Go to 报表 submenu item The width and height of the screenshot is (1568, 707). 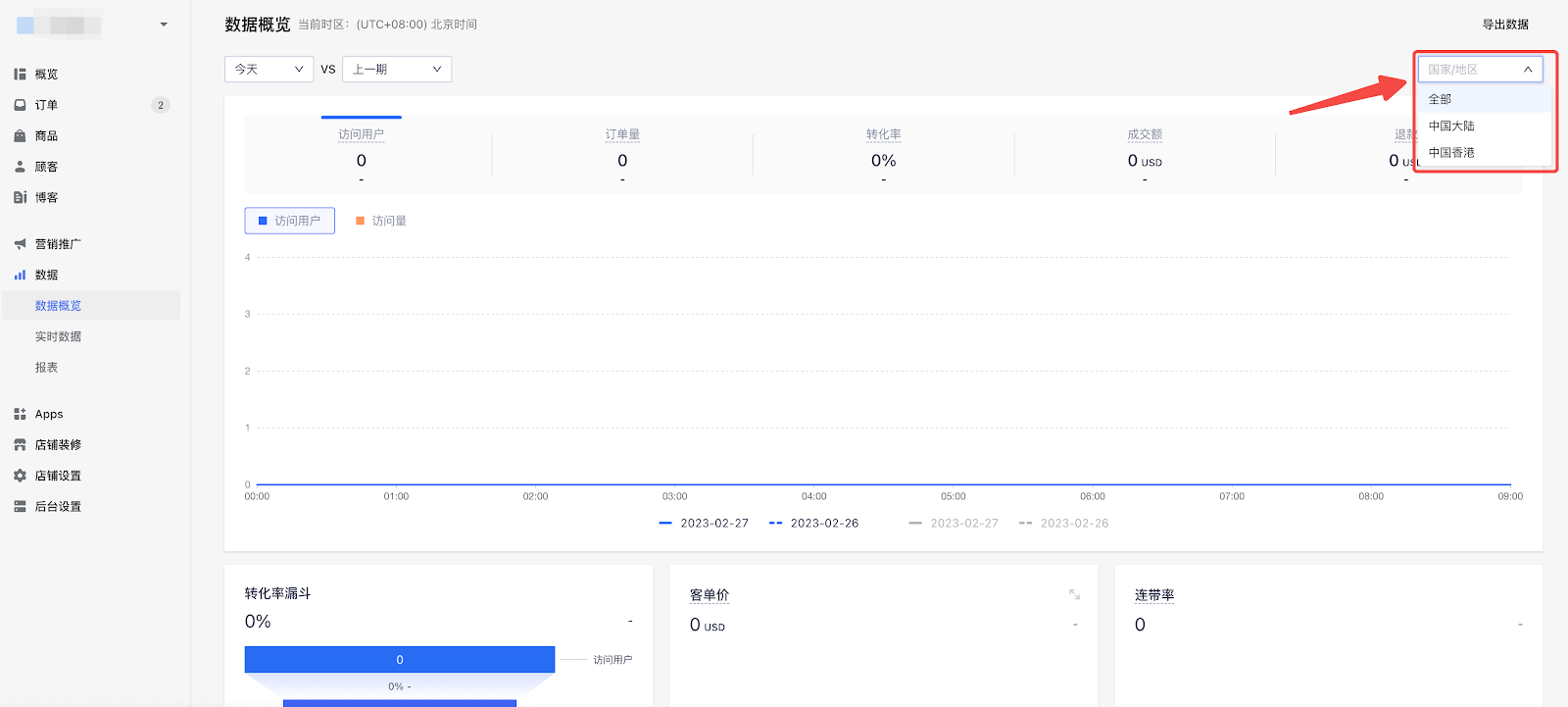click(x=46, y=367)
